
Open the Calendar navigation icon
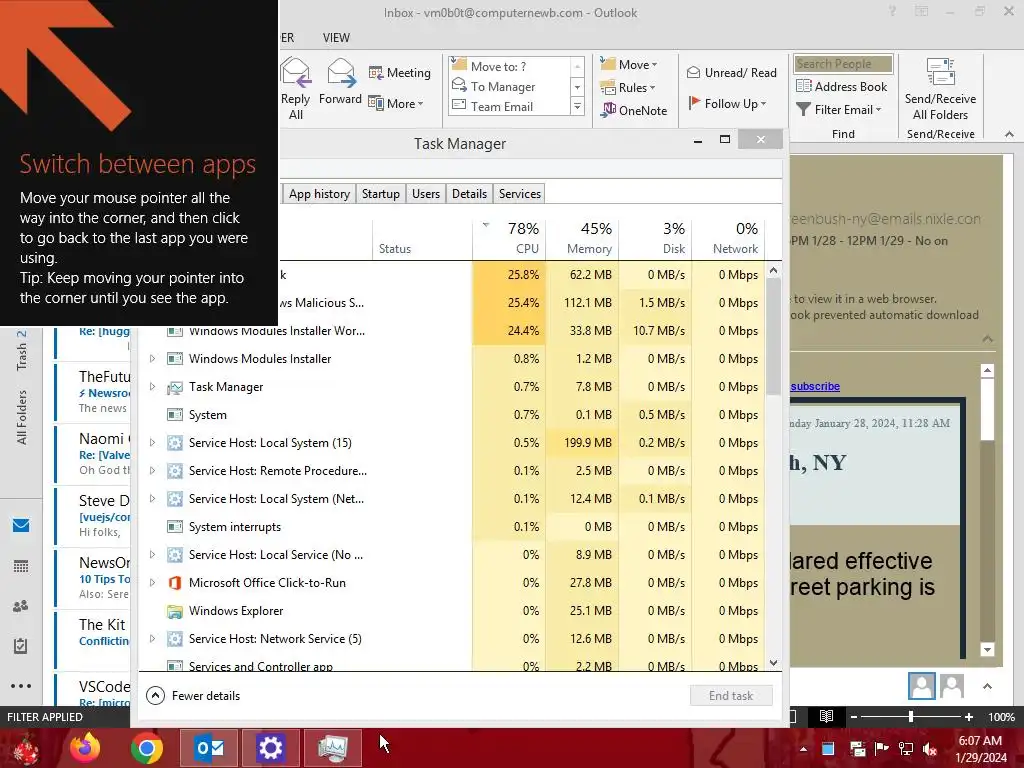pyautogui.click(x=21, y=566)
